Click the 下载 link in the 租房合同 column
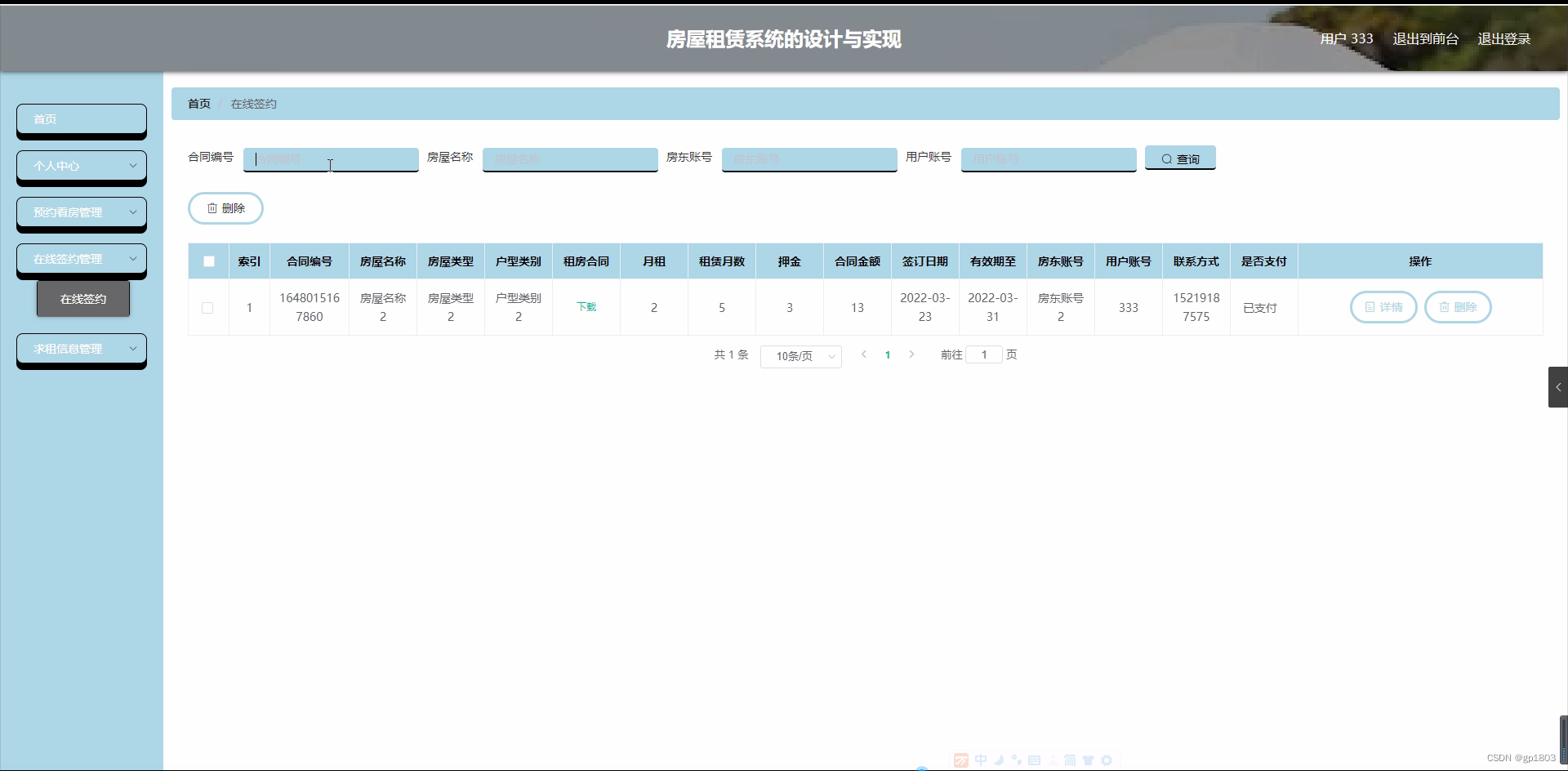Image resolution: width=1568 pixels, height=771 pixels. [586, 307]
